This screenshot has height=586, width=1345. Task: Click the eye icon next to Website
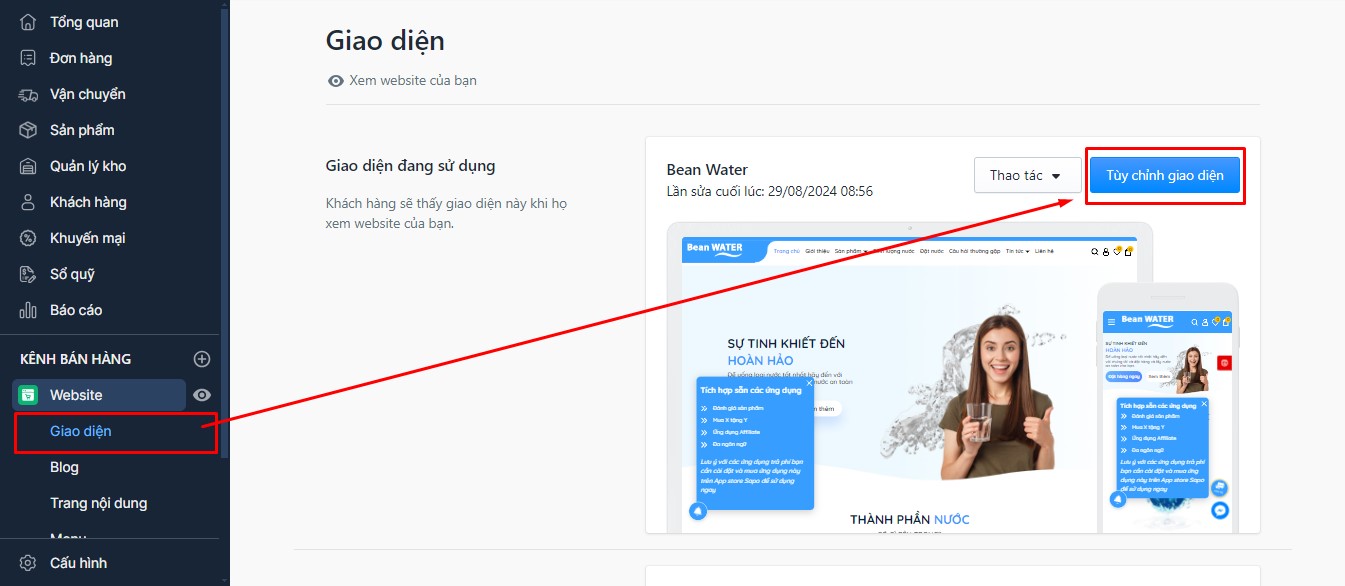point(202,395)
